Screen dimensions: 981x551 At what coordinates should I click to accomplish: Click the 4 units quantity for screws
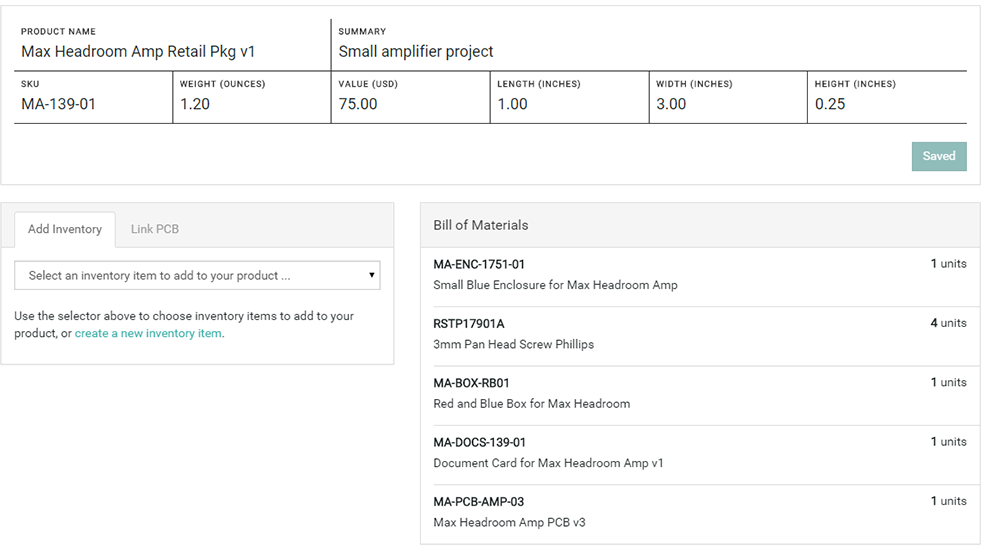click(948, 323)
